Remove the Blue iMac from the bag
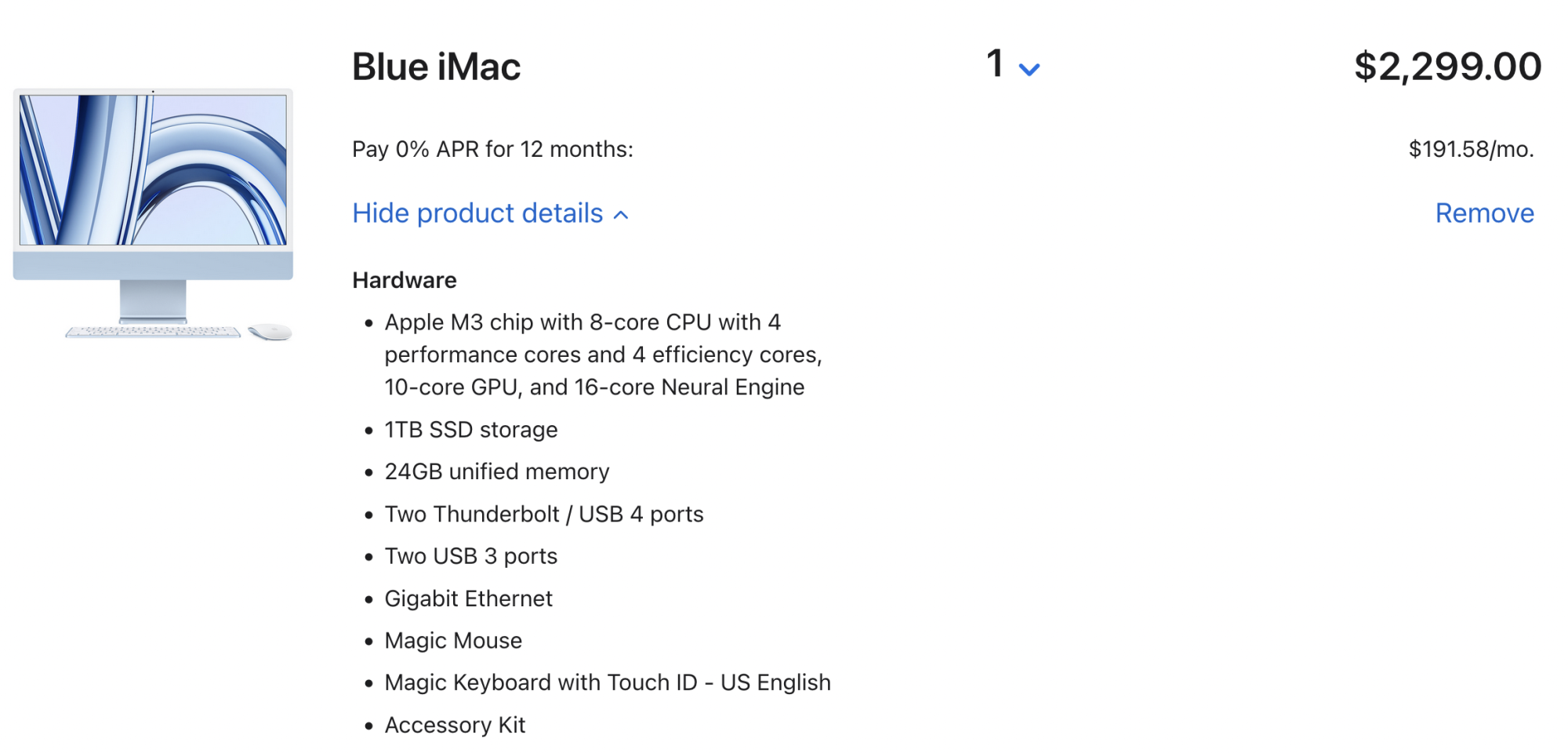 click(1484, 213)
